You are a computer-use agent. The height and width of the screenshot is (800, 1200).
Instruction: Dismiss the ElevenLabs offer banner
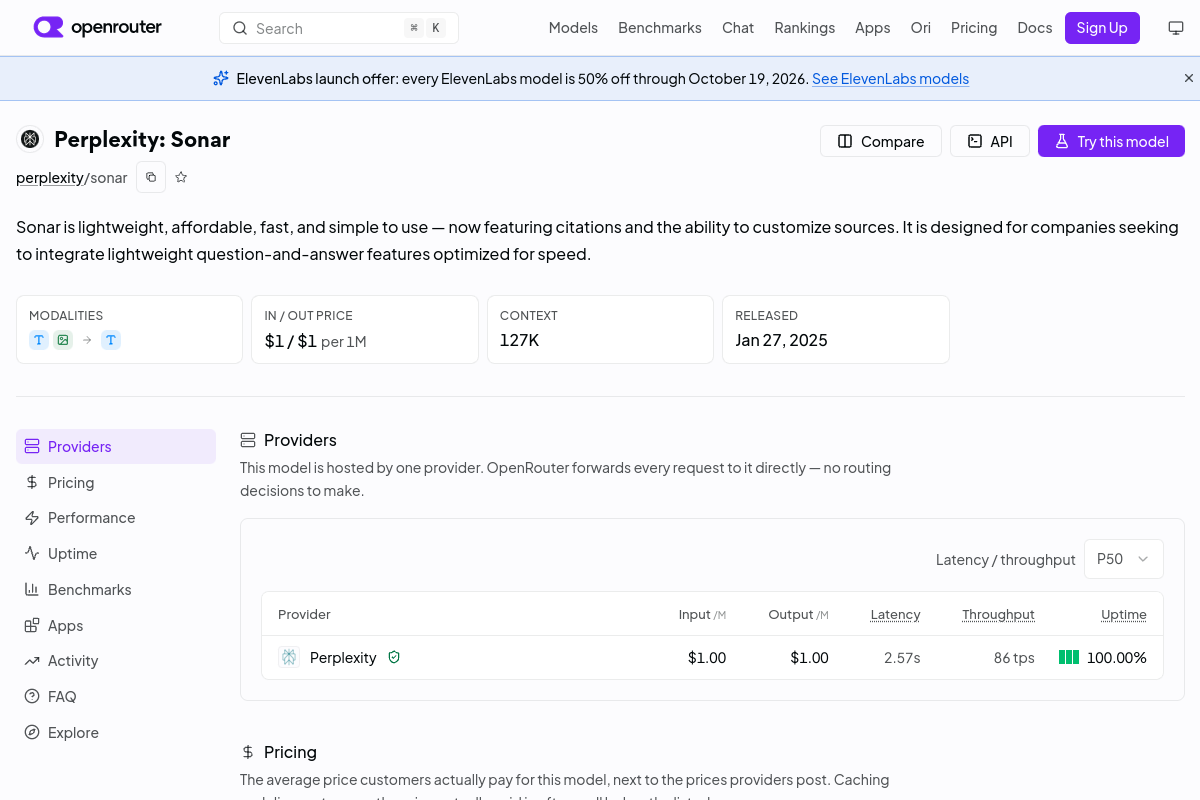point(1189,78)
